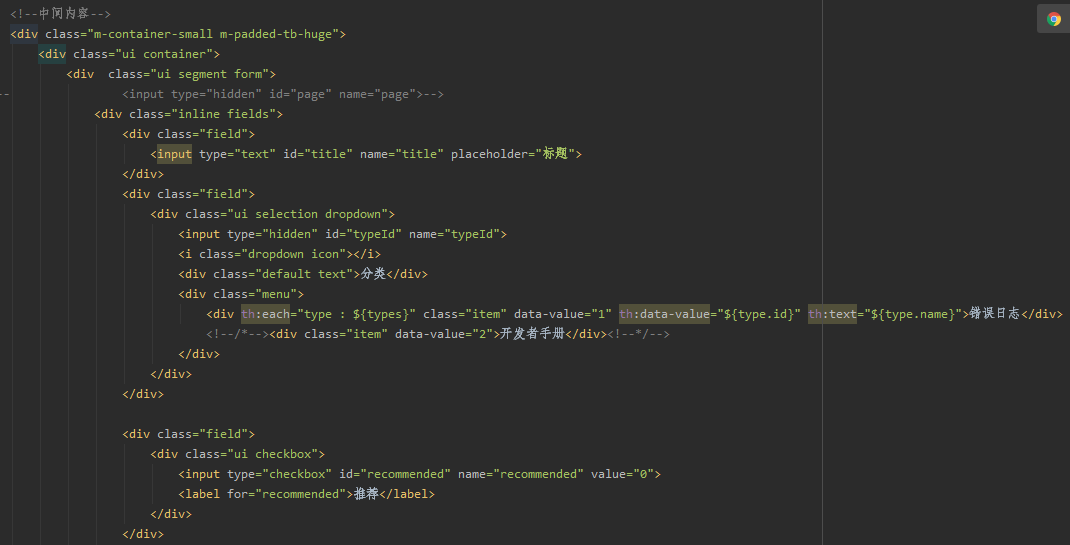Click the data-value="2" attribute
Viewport: 1070px width, 545px height.
pyautogui.click(x=444, y=334)
